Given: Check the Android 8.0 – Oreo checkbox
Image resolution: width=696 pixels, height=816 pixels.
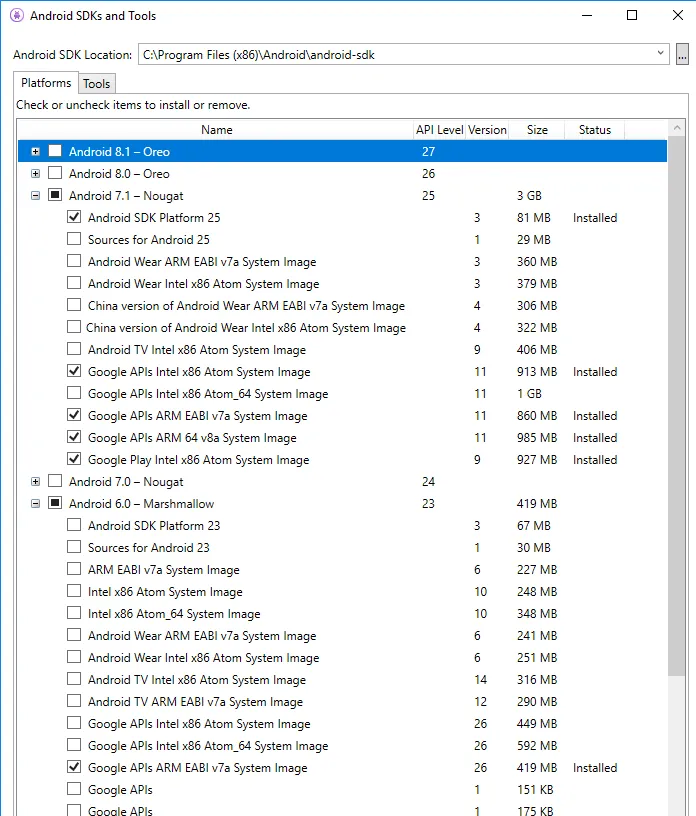Looking at the screenshot, I should pos(55,173).
